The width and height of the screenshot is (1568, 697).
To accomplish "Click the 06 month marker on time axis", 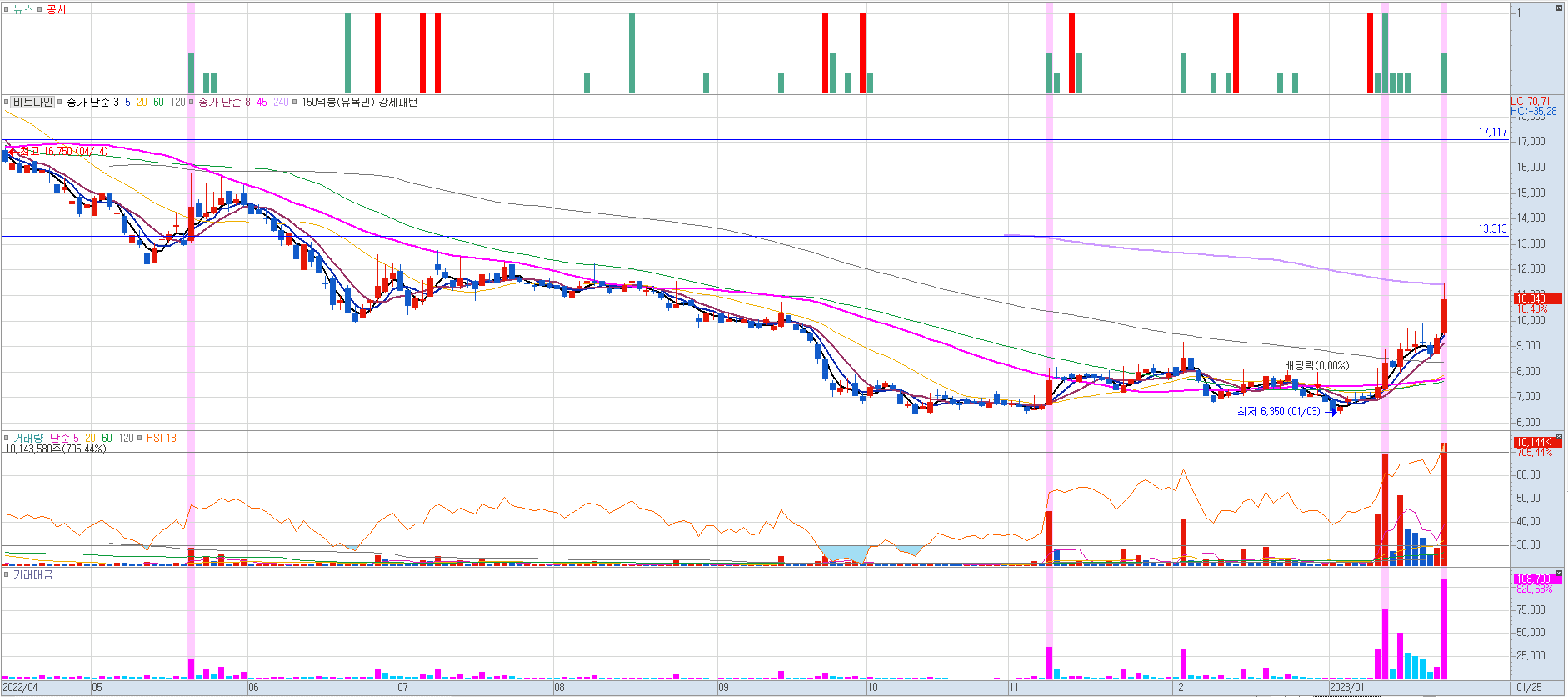I will [253, 688].
